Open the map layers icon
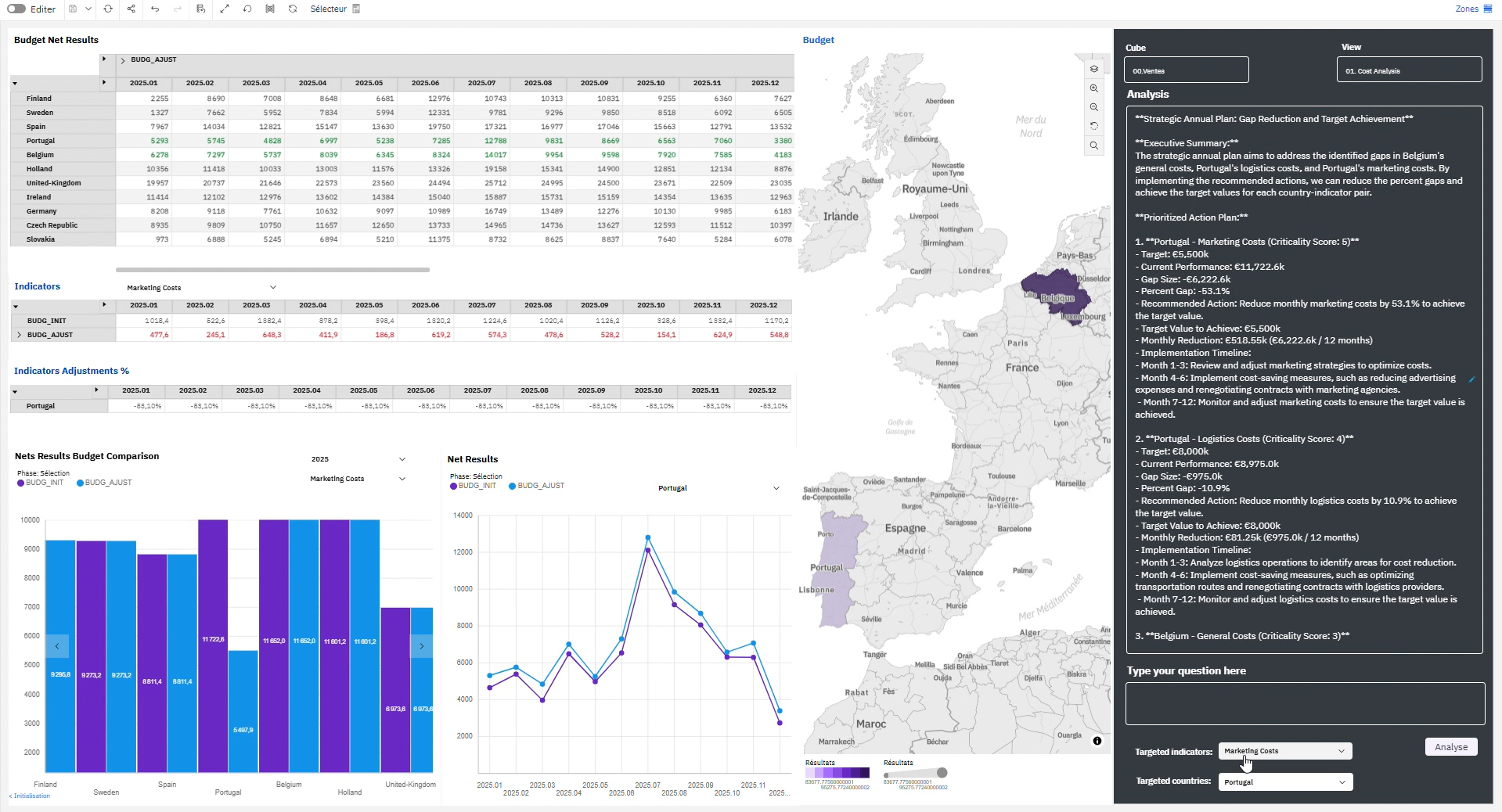This screenshot has width=1502, height=812. (1094, 69)
